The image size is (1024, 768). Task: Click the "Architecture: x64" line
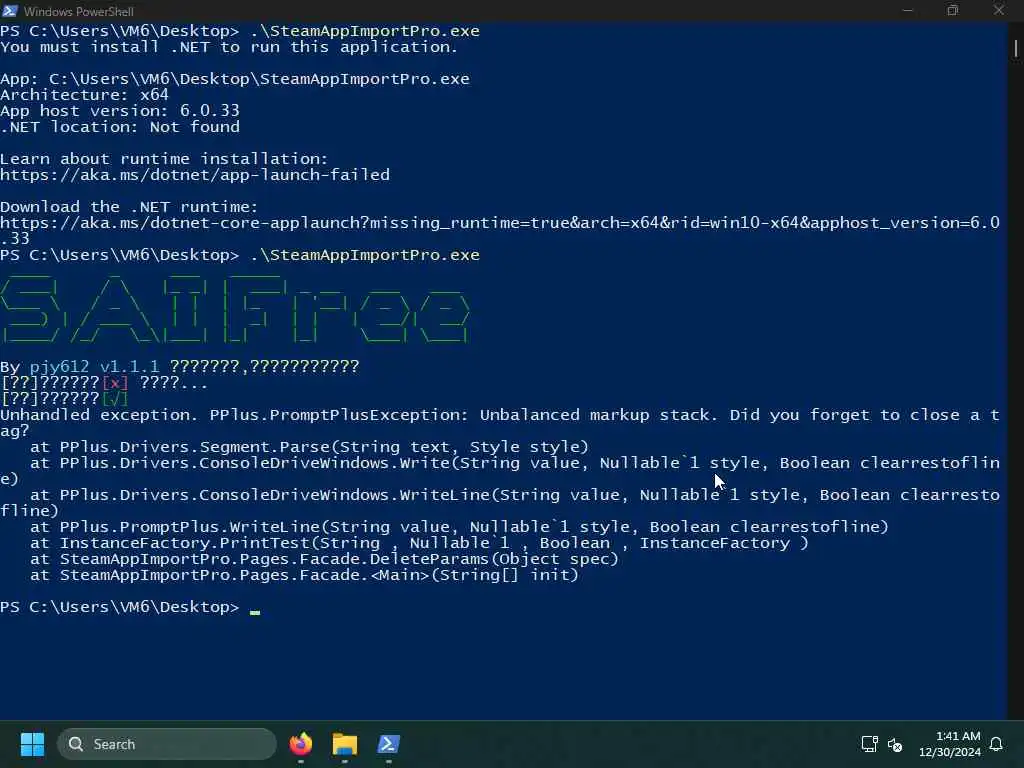coord(84,95)
